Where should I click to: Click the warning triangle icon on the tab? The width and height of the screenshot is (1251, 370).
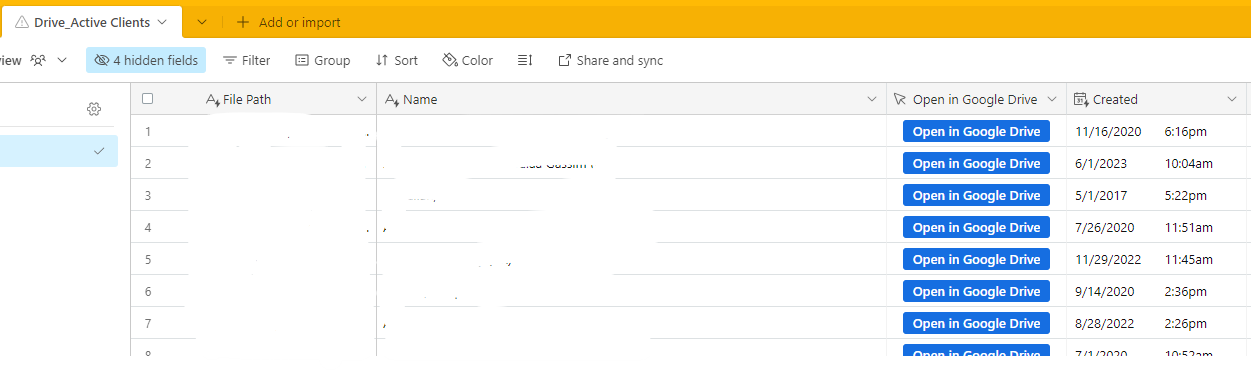pos(22,22)
